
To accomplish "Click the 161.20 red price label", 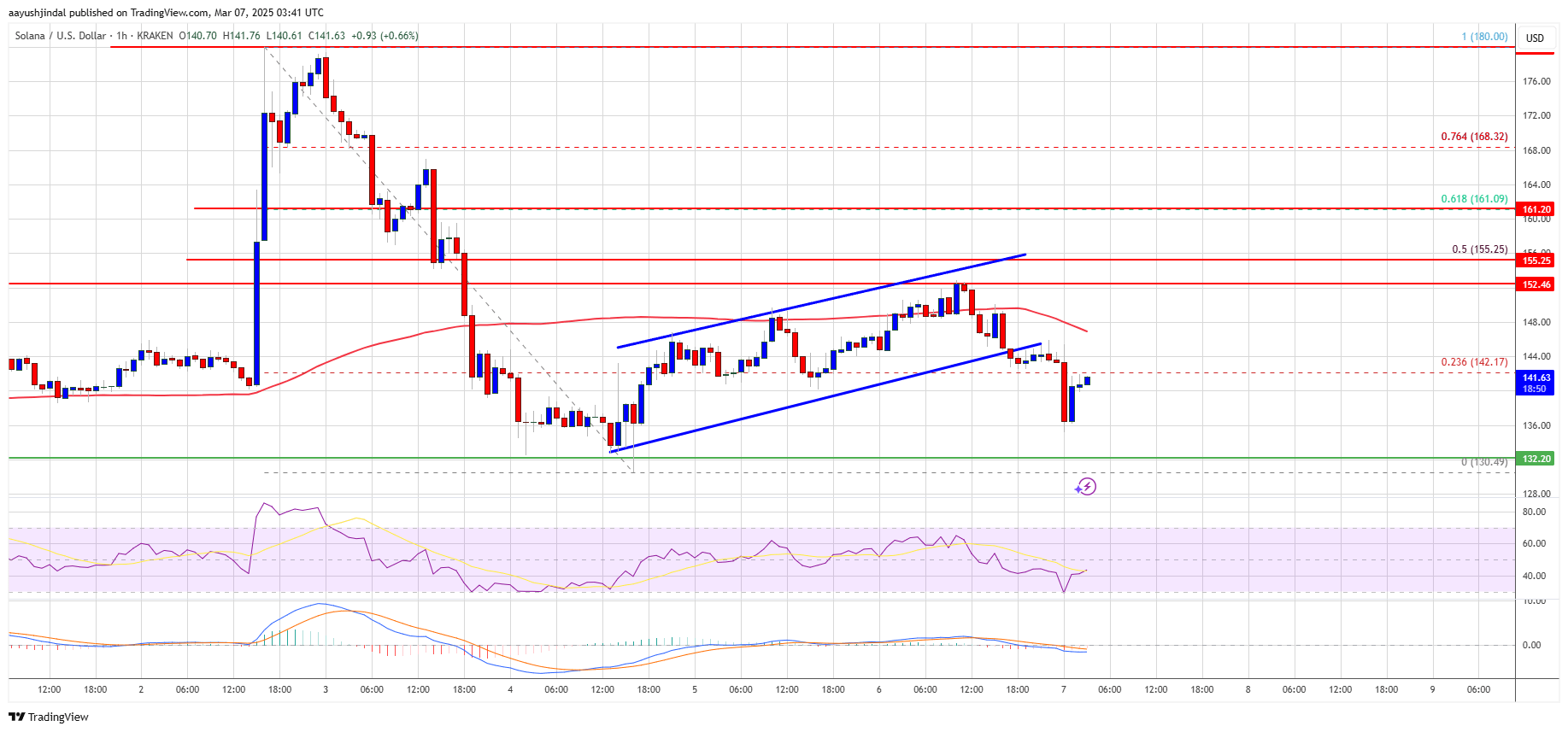I will (1536, 209).
